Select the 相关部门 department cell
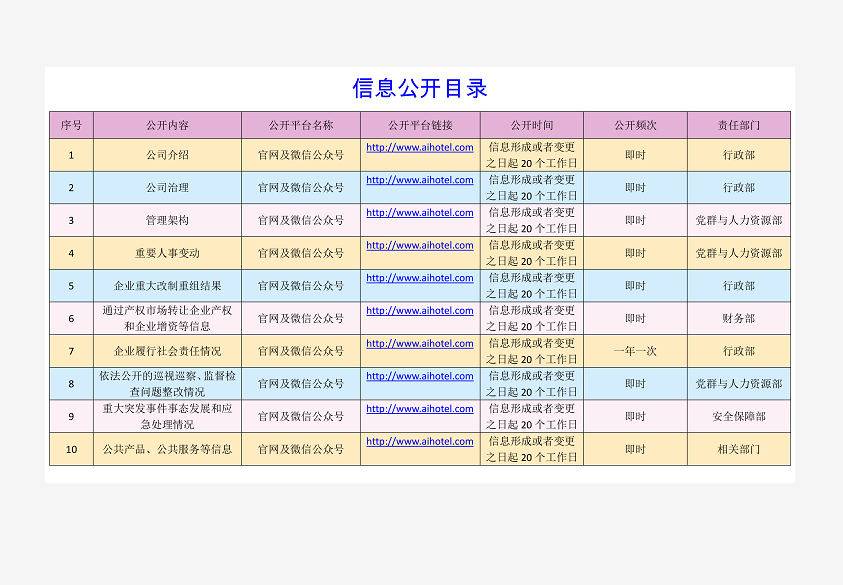Viewport: 843px width, 585px height. pyautogui.click(x=739, y=450)
